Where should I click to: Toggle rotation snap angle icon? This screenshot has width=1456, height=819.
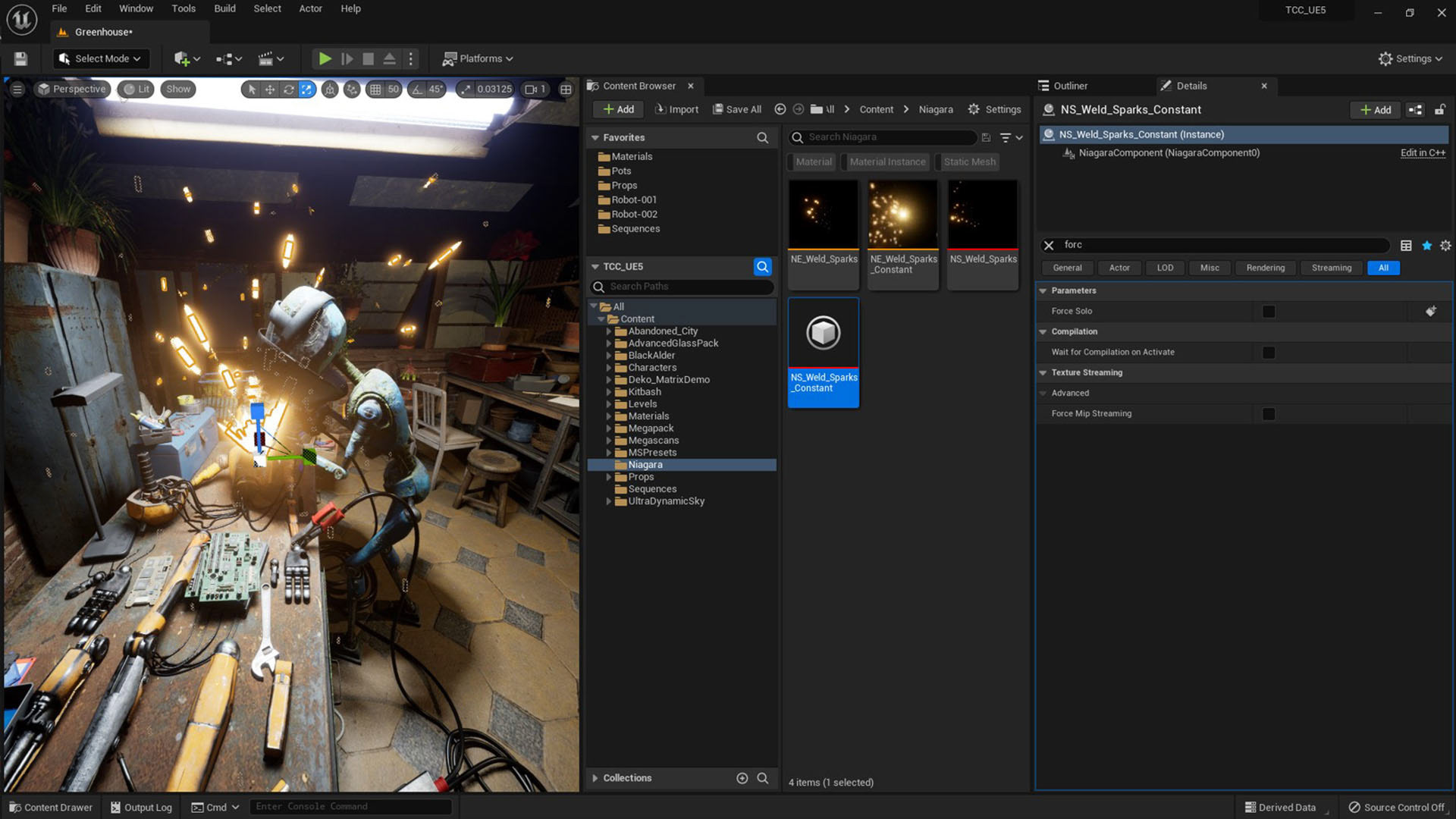click(x=417, y=89)
